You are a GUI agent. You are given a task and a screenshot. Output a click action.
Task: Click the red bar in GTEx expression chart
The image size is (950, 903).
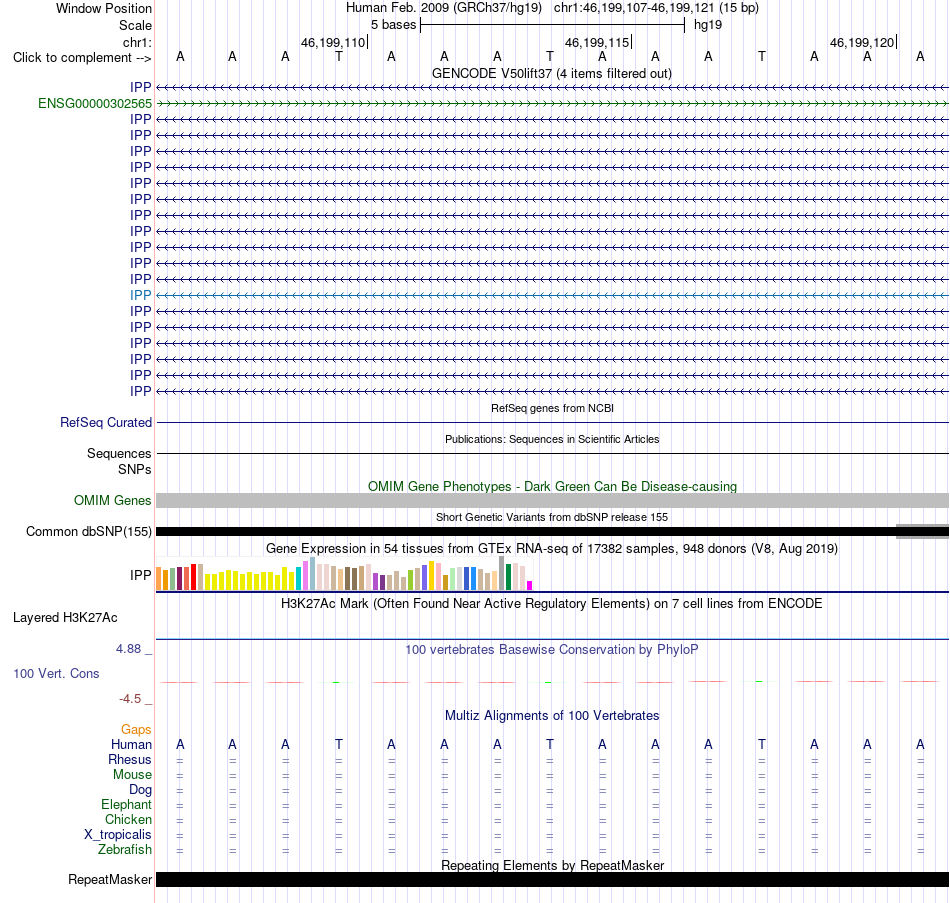click(x=193, y=577)
